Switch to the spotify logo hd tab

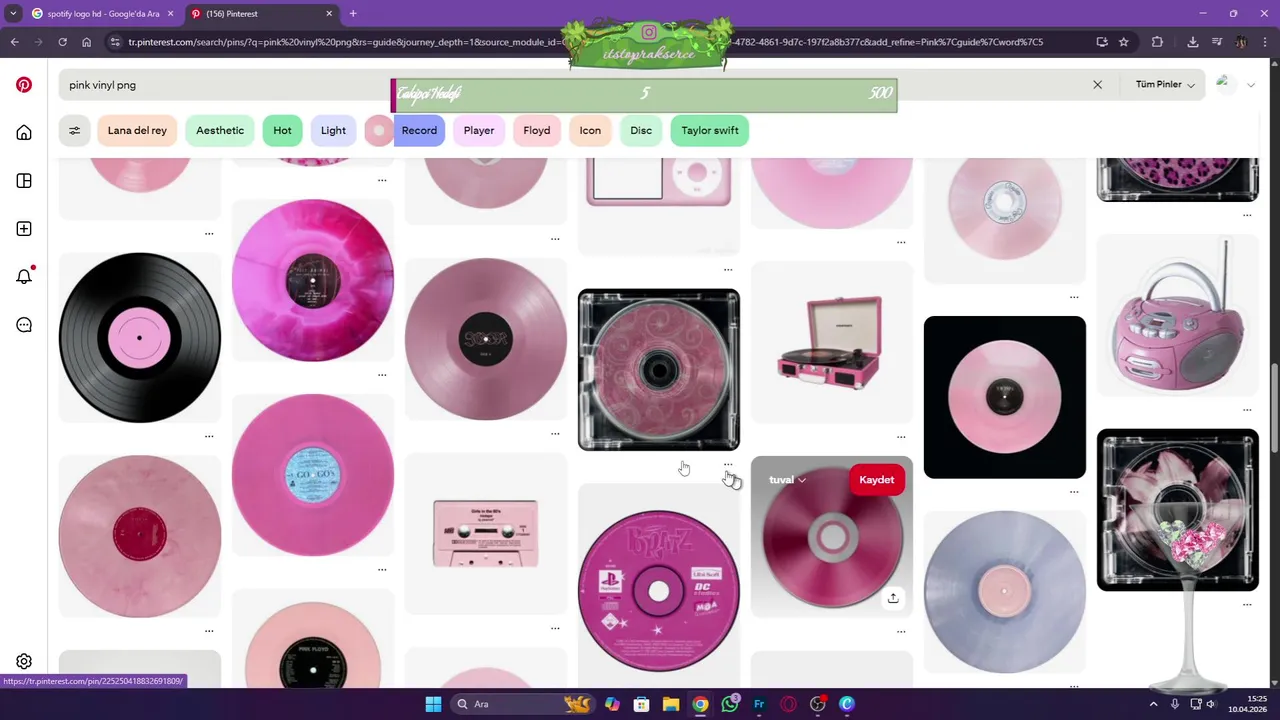(96, 14)
